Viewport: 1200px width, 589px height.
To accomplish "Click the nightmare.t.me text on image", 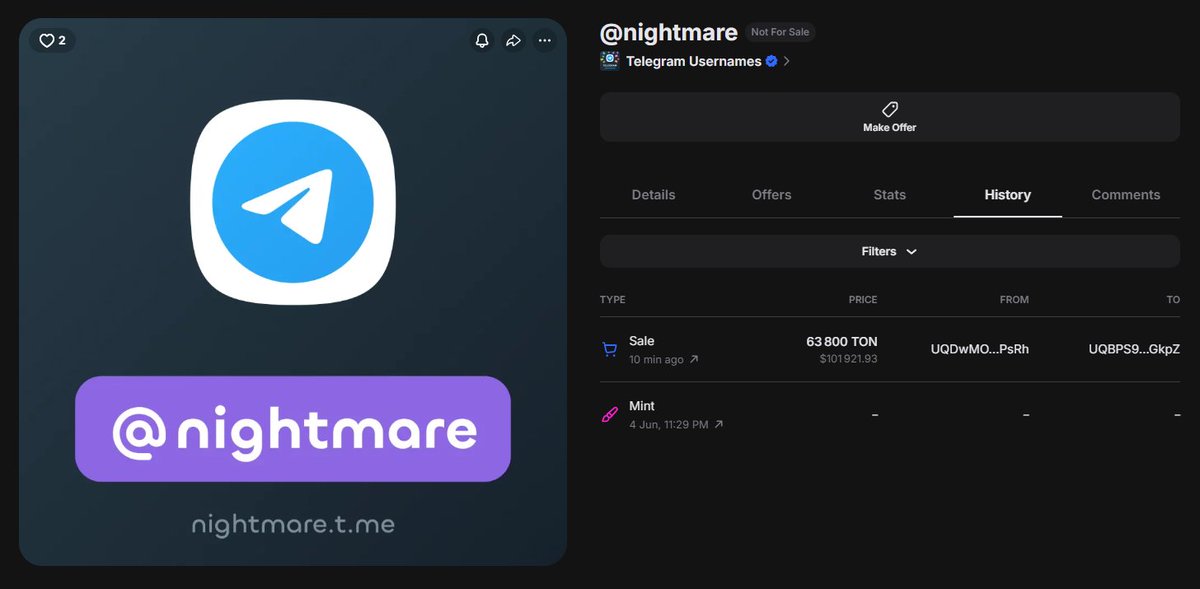I will coord(293,523).
